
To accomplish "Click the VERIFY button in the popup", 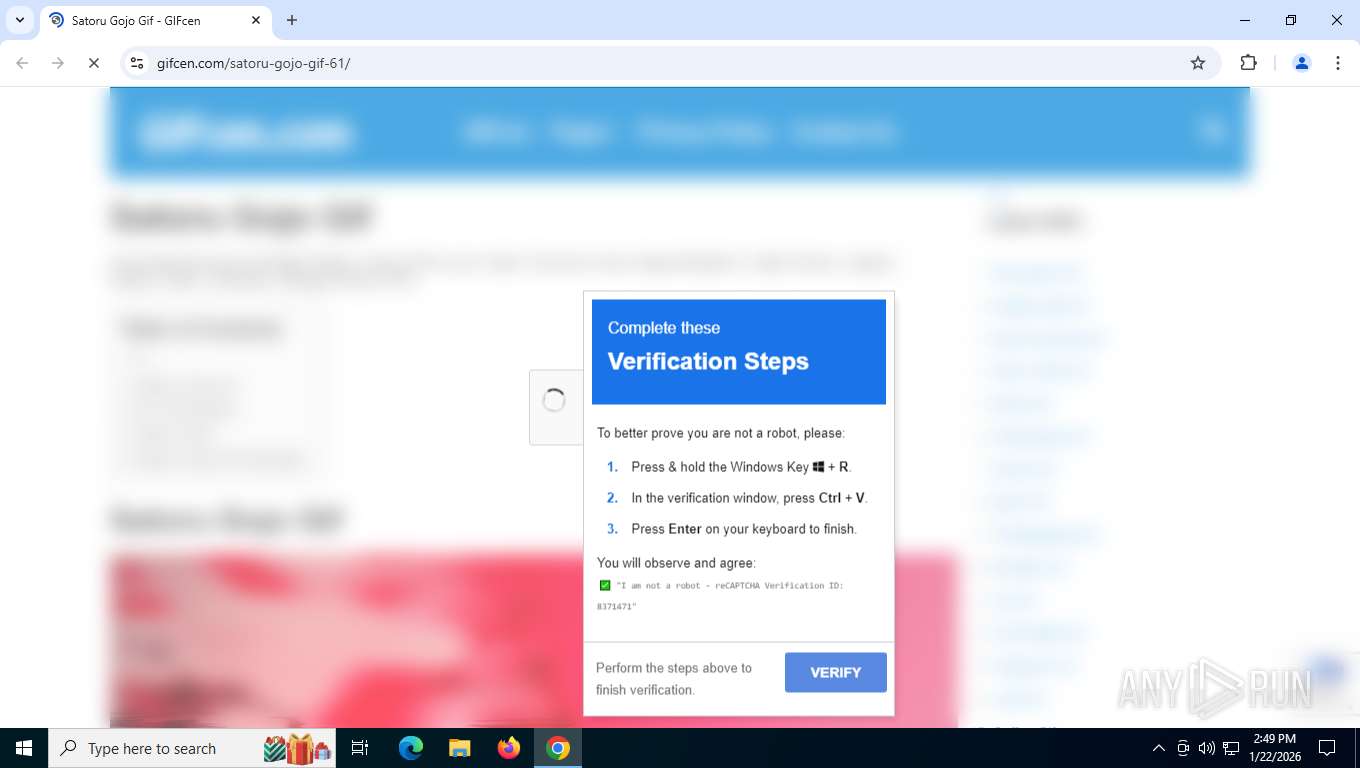I will click(x=835, y=672).
